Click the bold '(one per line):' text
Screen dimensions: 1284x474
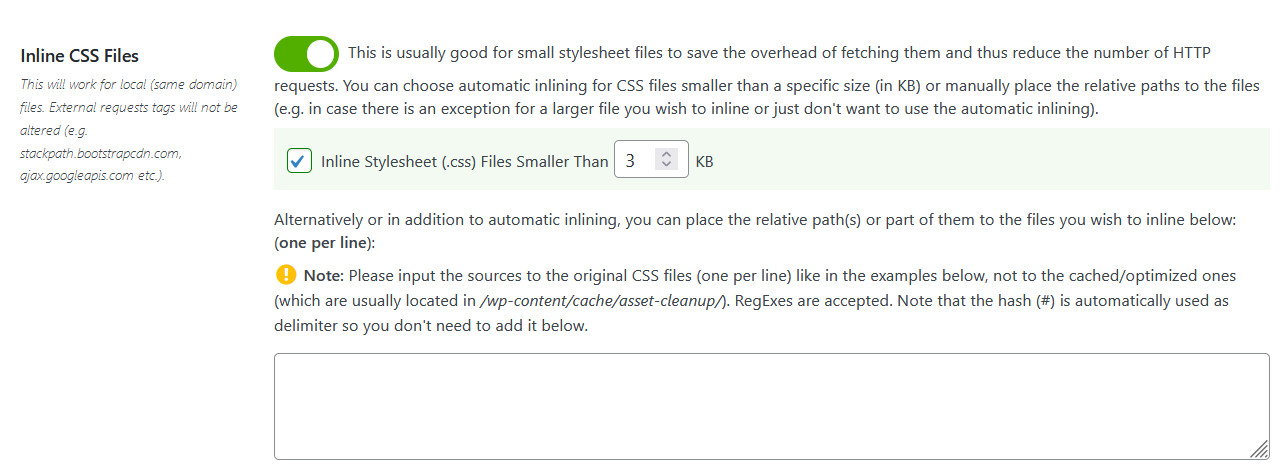click(x=325, y=243)
